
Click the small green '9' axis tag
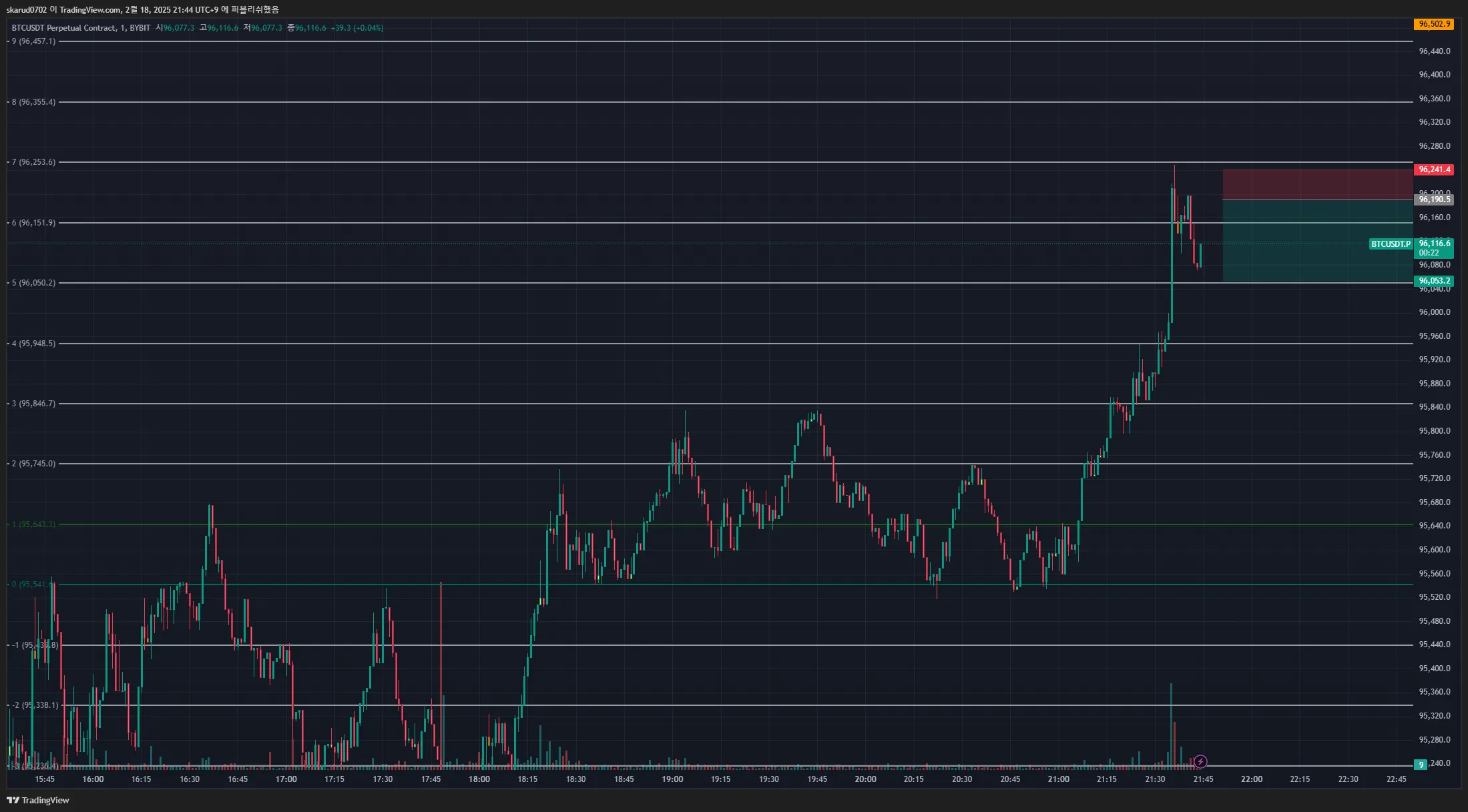(x=1421, y=765)
